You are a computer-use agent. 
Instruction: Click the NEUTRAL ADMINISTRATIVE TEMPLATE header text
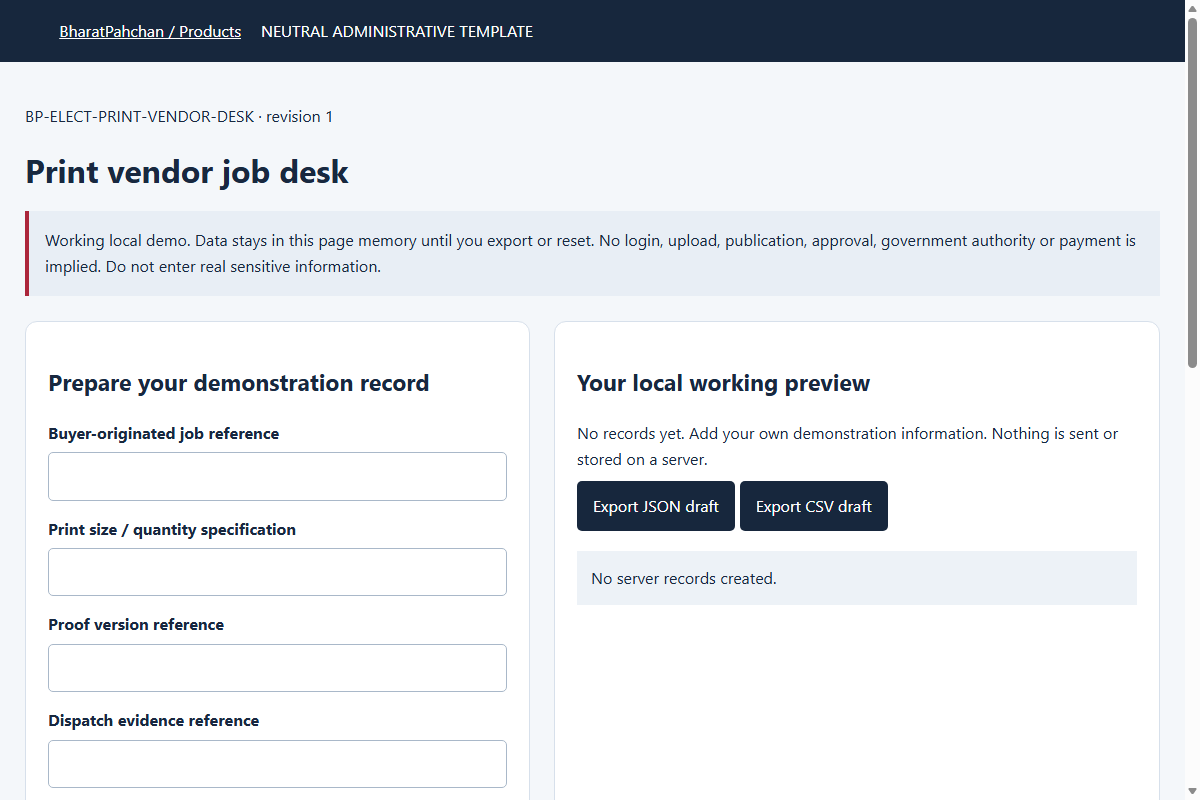click(x=397, y=31)
